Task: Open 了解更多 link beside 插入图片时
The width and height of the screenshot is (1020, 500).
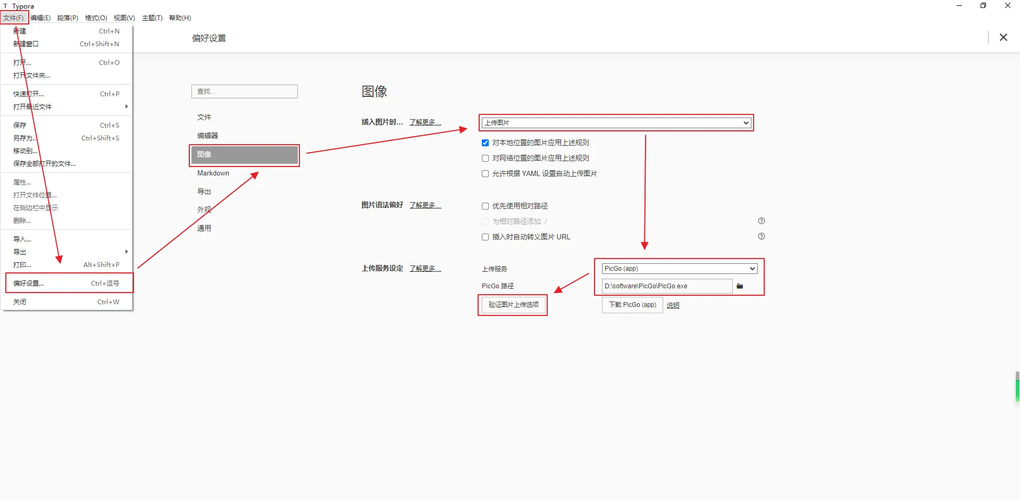Action: (x=425, y=122)
